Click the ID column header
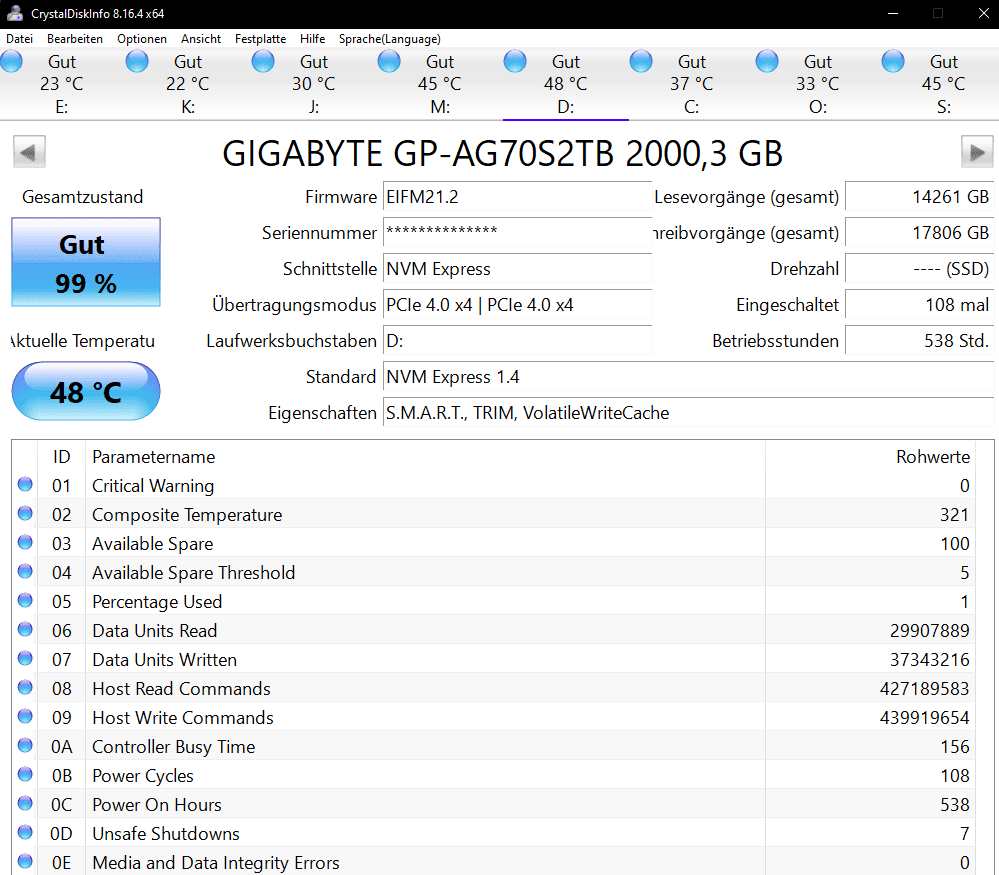Image resolution: width=999 pixels, height=875 pixels. [x=61, y=456]
